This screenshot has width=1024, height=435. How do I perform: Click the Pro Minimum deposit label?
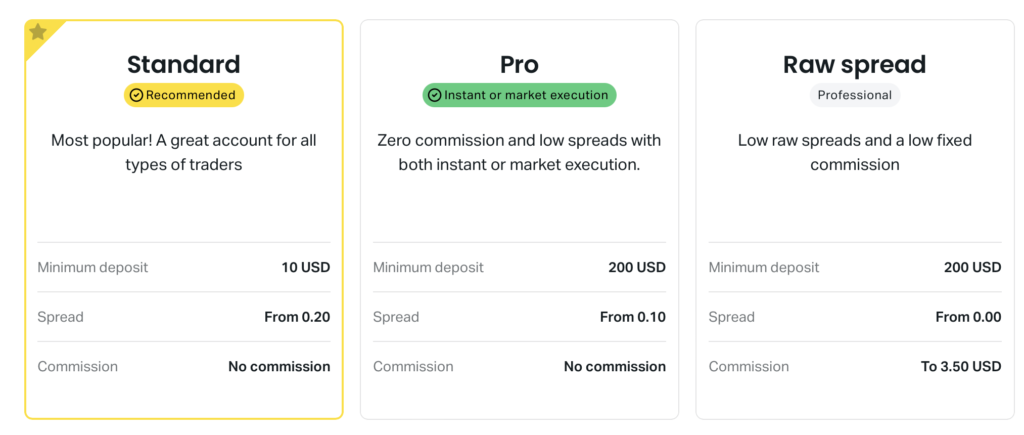click(428, 267)
